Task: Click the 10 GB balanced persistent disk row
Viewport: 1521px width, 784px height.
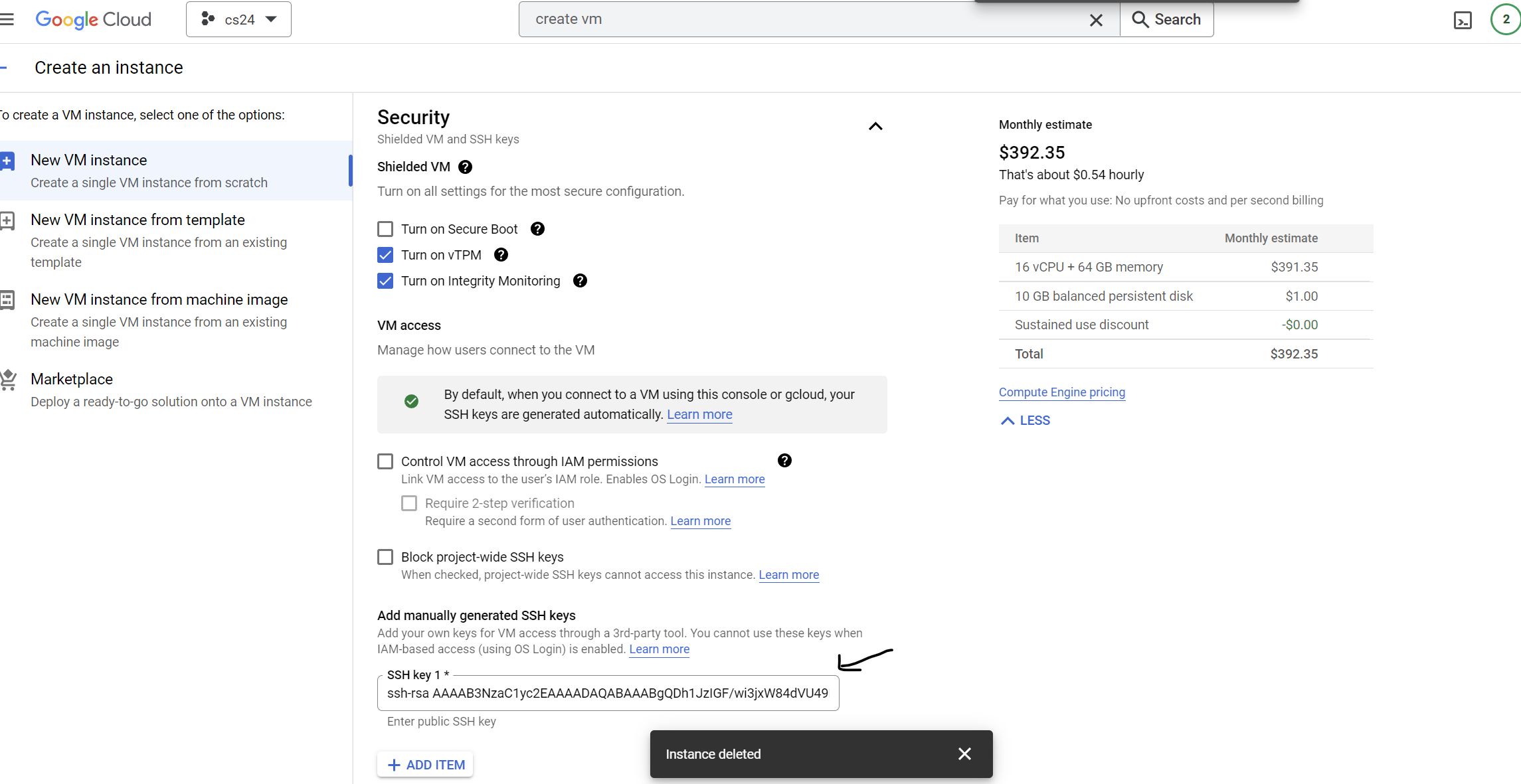Action: [1186, 296]
